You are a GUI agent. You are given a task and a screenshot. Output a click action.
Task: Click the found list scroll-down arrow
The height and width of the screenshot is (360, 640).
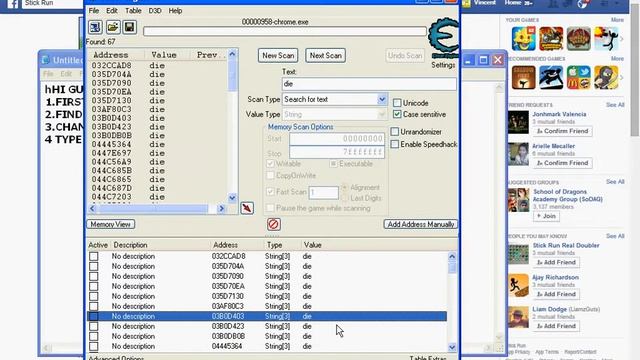232,198
